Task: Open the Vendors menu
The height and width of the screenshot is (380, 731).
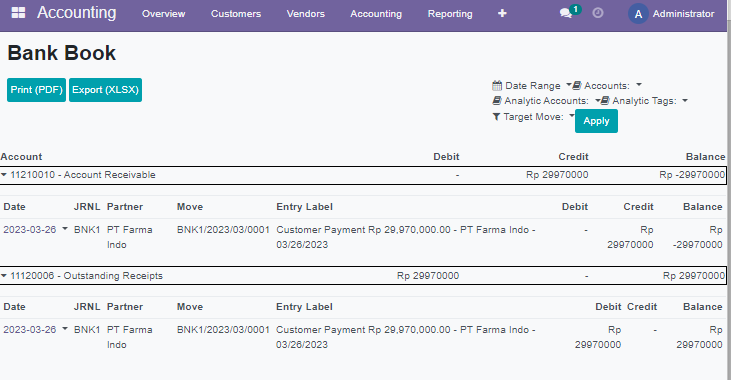Action: pos(305,14)
